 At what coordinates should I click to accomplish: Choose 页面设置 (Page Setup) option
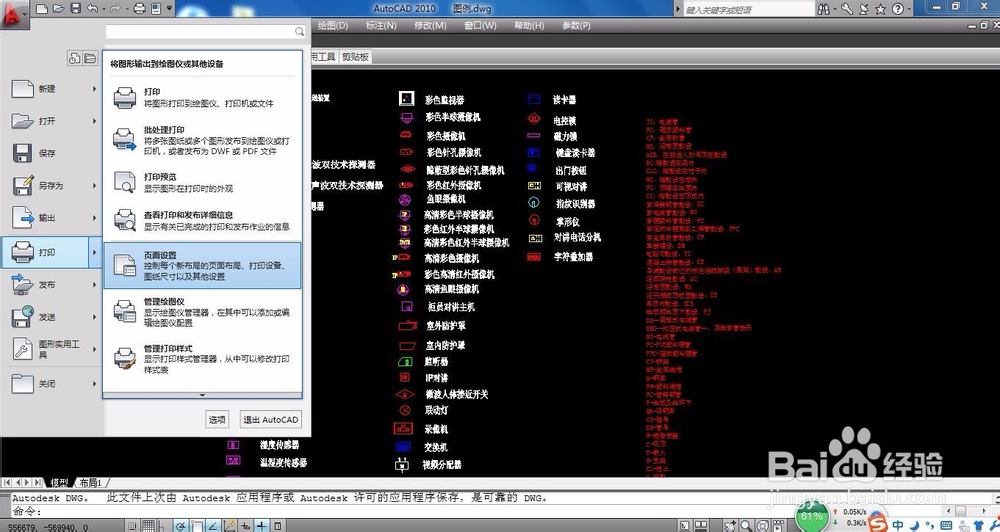(203, 265)
